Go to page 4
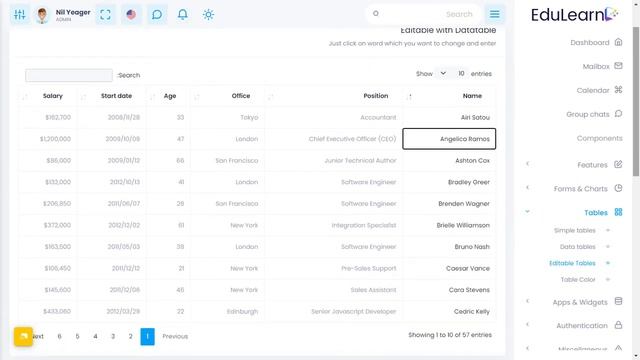The image size is (640, 360). coord(95,336)
